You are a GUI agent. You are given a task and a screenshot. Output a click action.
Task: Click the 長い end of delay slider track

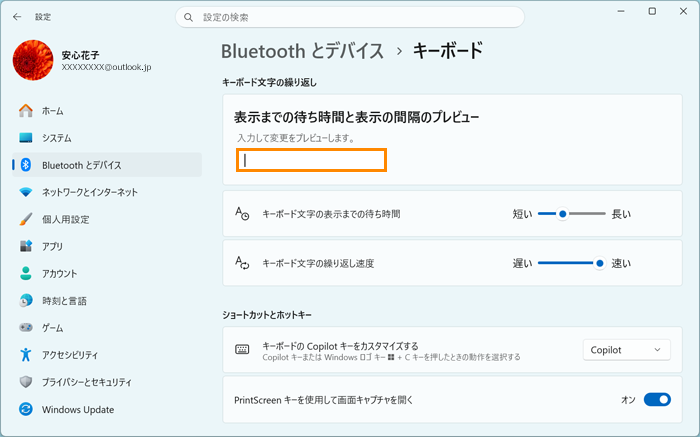[604, 214]
